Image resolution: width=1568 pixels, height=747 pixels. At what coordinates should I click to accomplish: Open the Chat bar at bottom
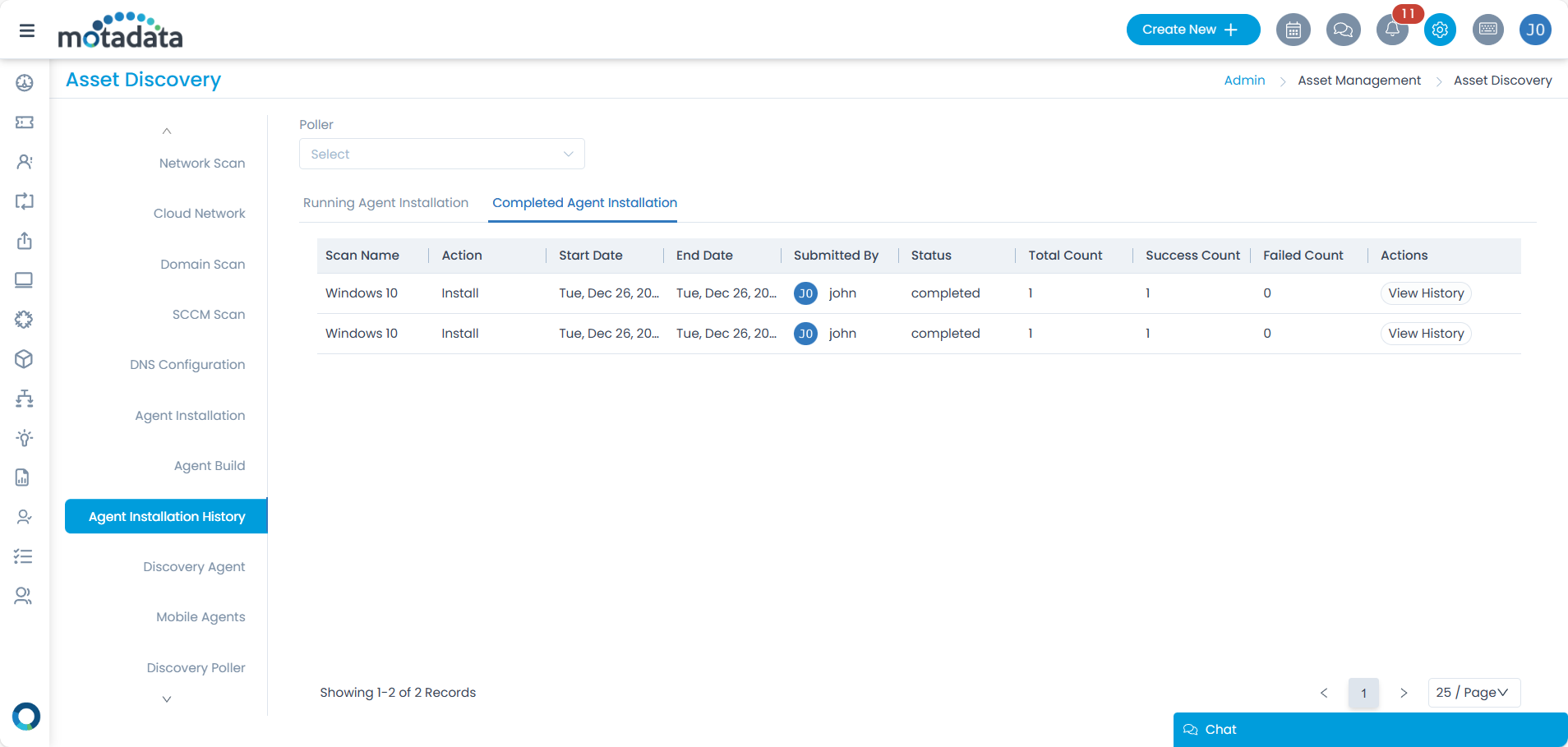(x=1370, y=730)
